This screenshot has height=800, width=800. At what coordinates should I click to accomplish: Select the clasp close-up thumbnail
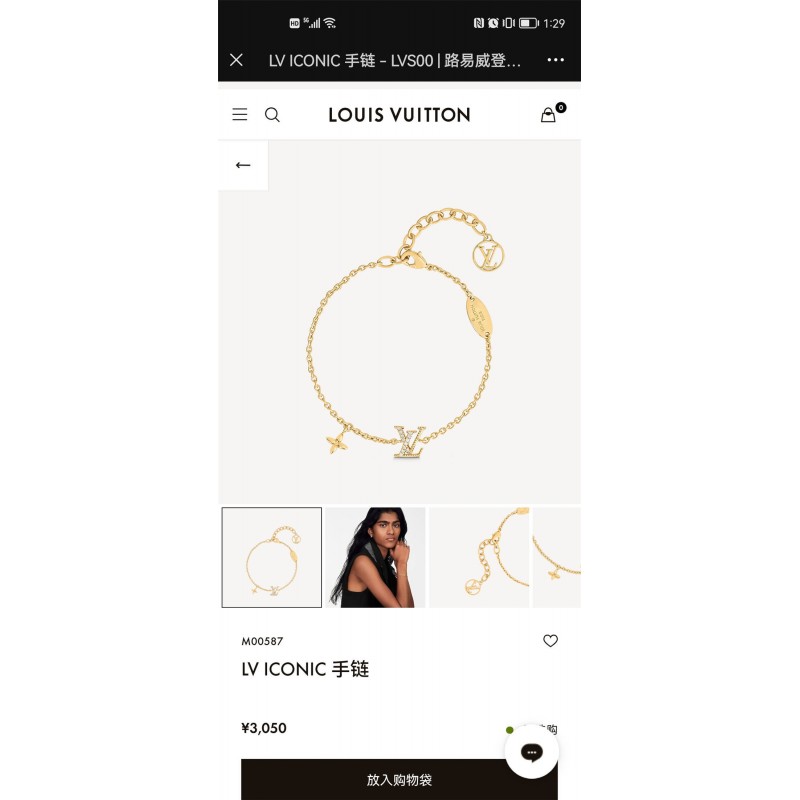click(479, 557)
